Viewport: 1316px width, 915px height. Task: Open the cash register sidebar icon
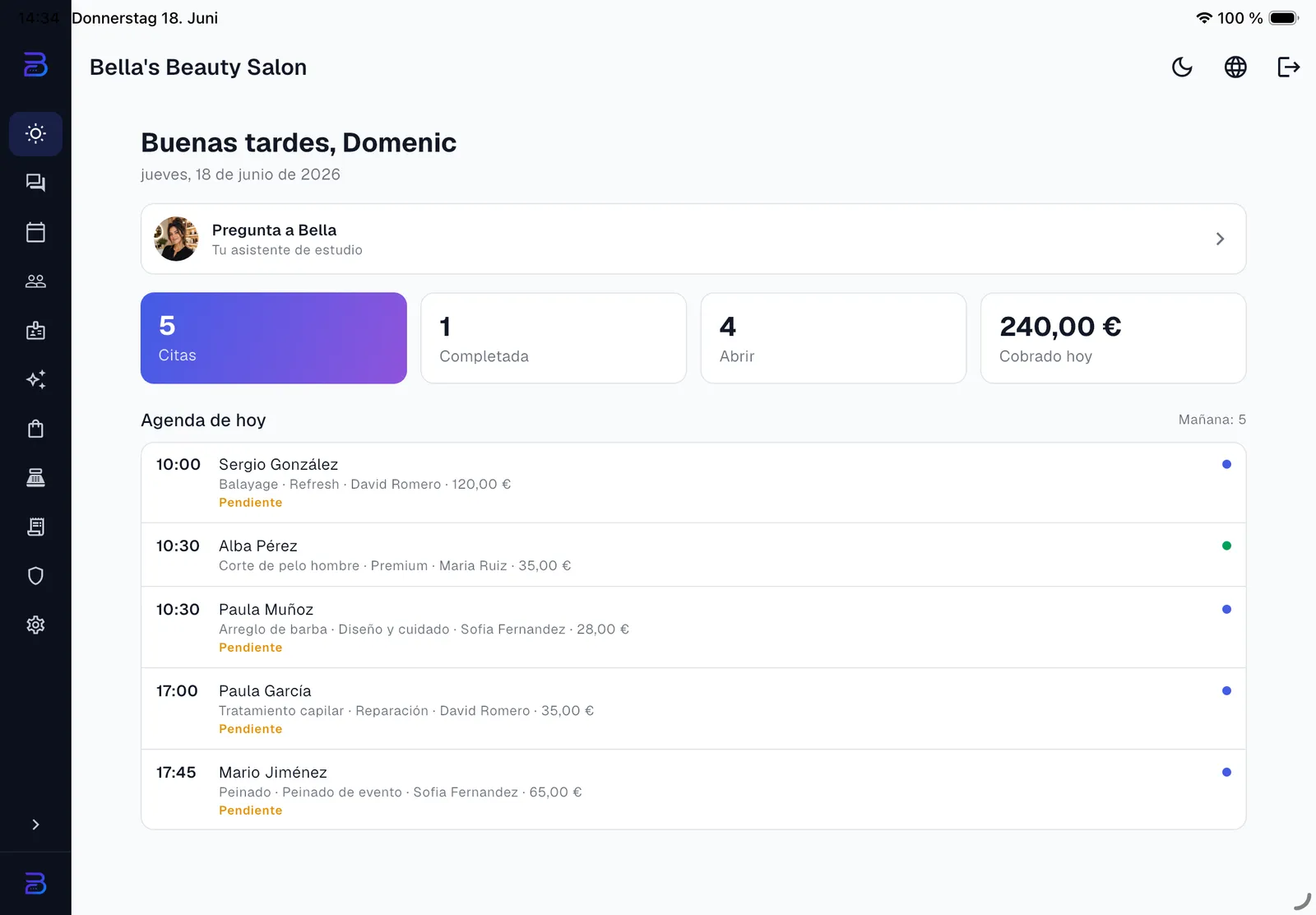coord(35,478)
